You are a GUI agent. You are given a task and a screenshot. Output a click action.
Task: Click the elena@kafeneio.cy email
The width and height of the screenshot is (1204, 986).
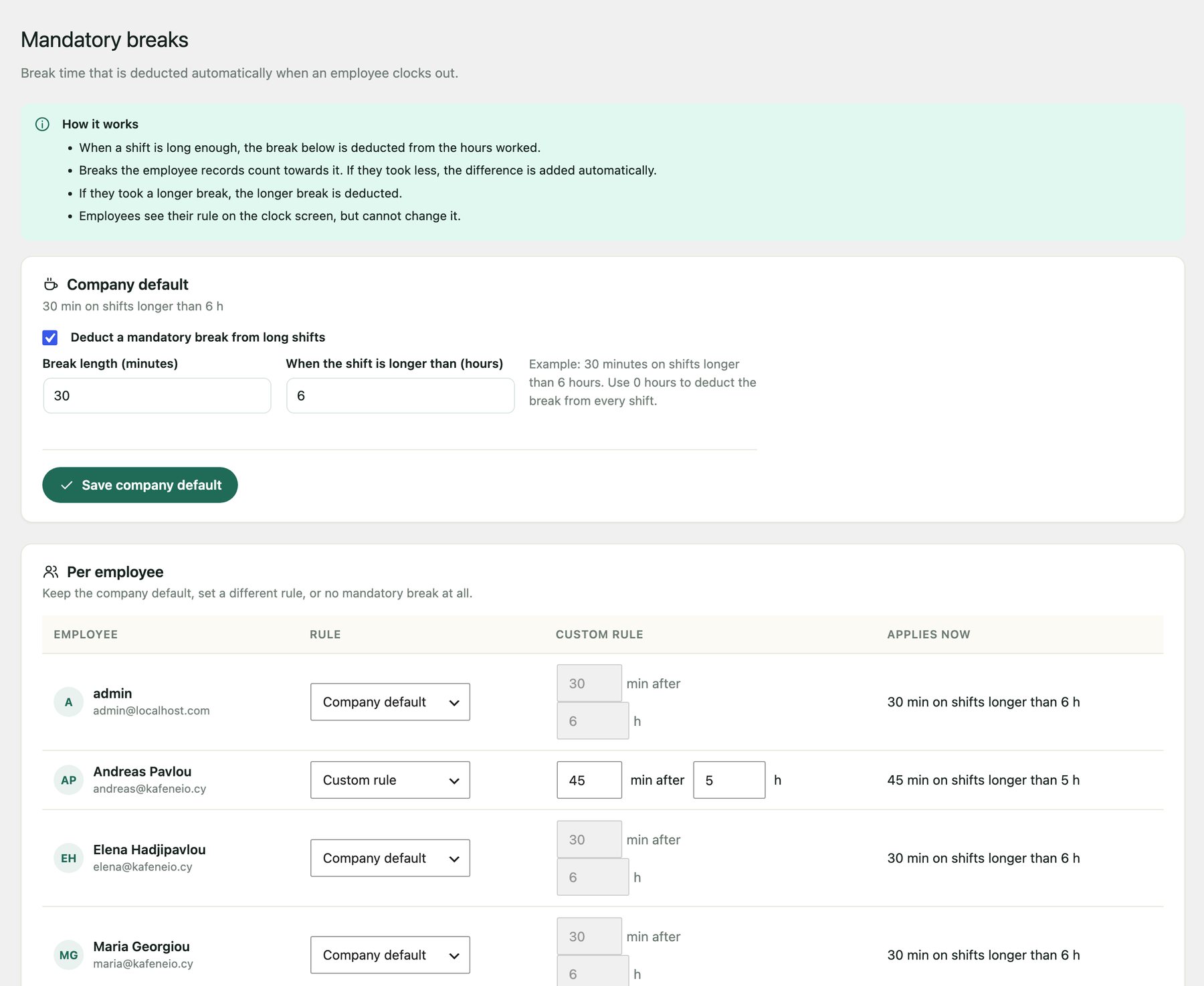coord(142,867)
